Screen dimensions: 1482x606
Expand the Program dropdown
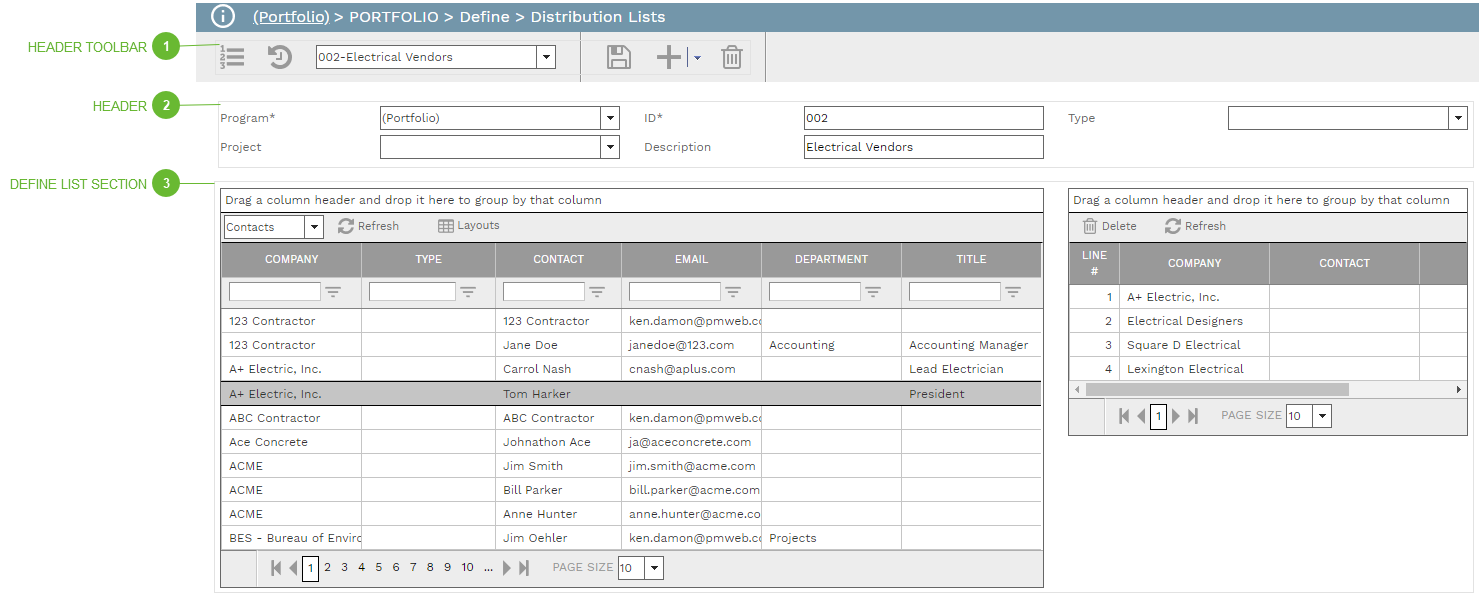pos(610,118)
